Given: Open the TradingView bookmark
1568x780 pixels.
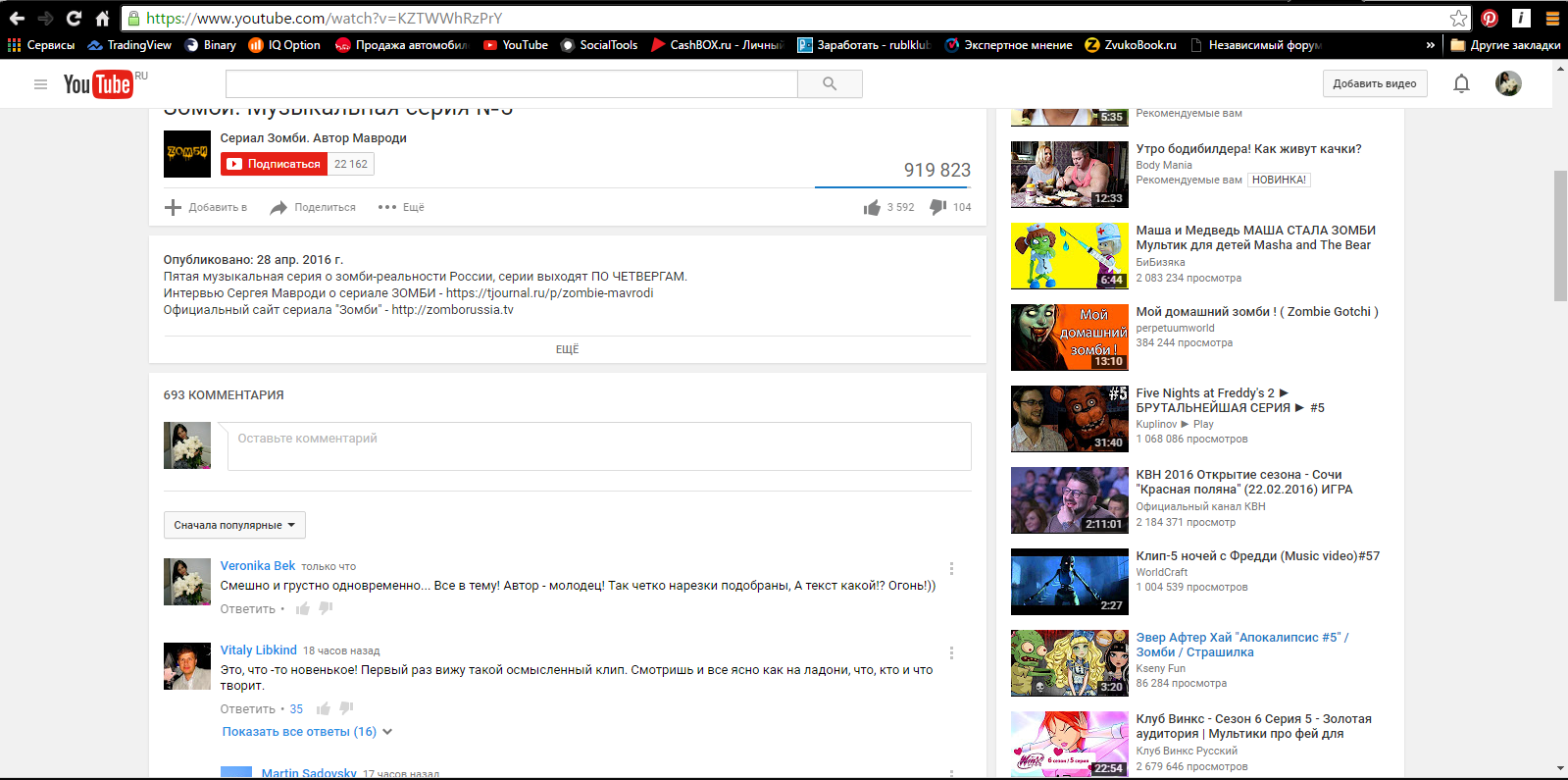Looking at the screenshot, I should tap(129, 45).
